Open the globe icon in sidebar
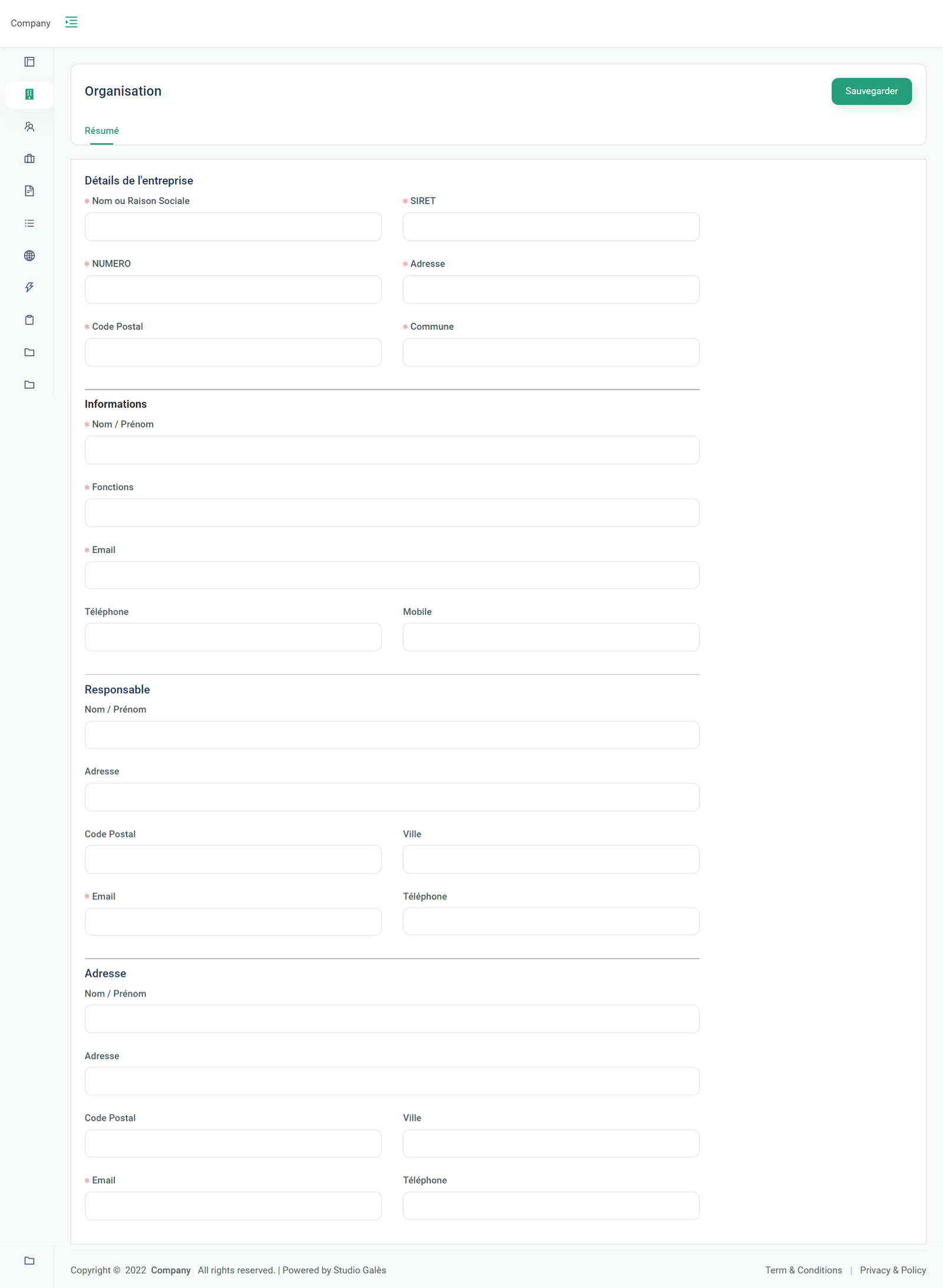Screen dimensions: 943x1288 click(x=29, y=255)
